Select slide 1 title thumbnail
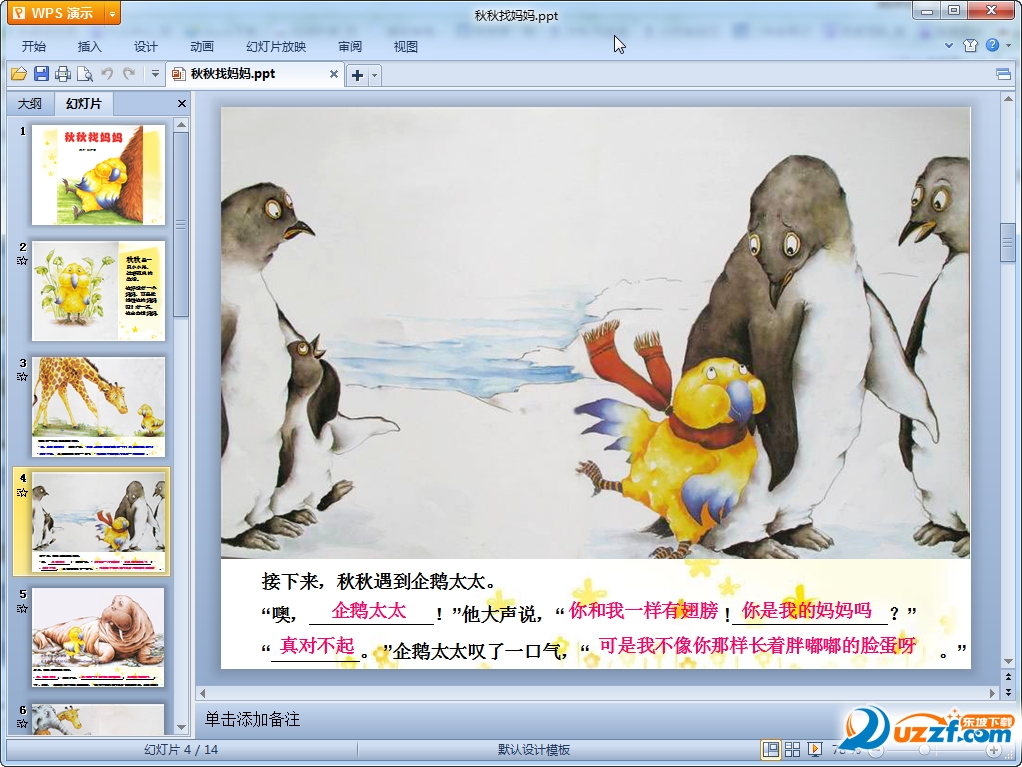1022x767 pixels. (98, 175)
